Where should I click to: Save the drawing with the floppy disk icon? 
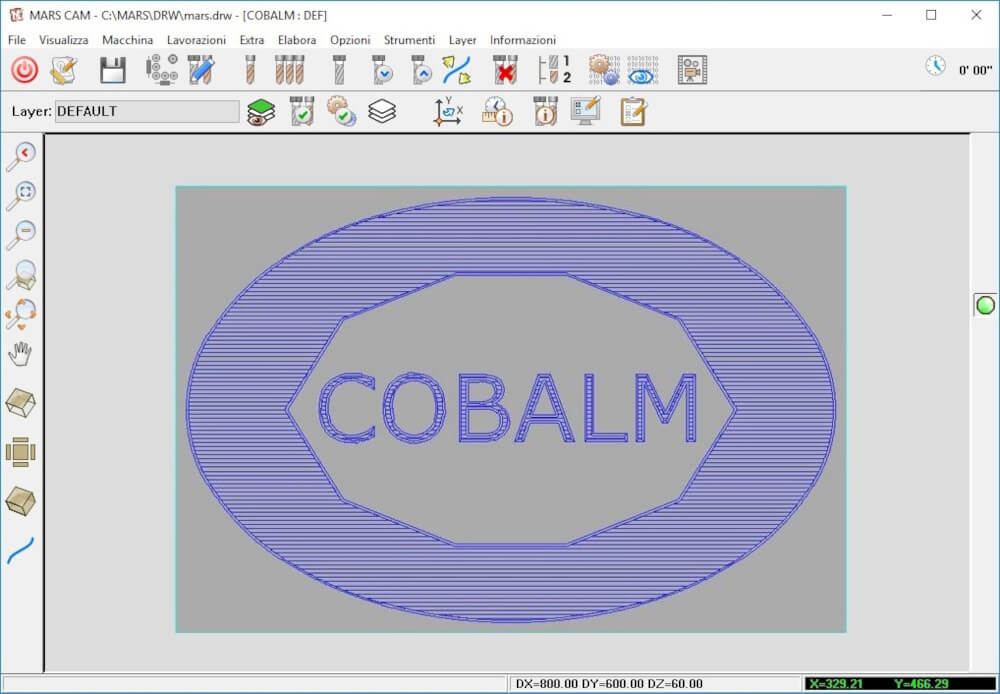113,70
